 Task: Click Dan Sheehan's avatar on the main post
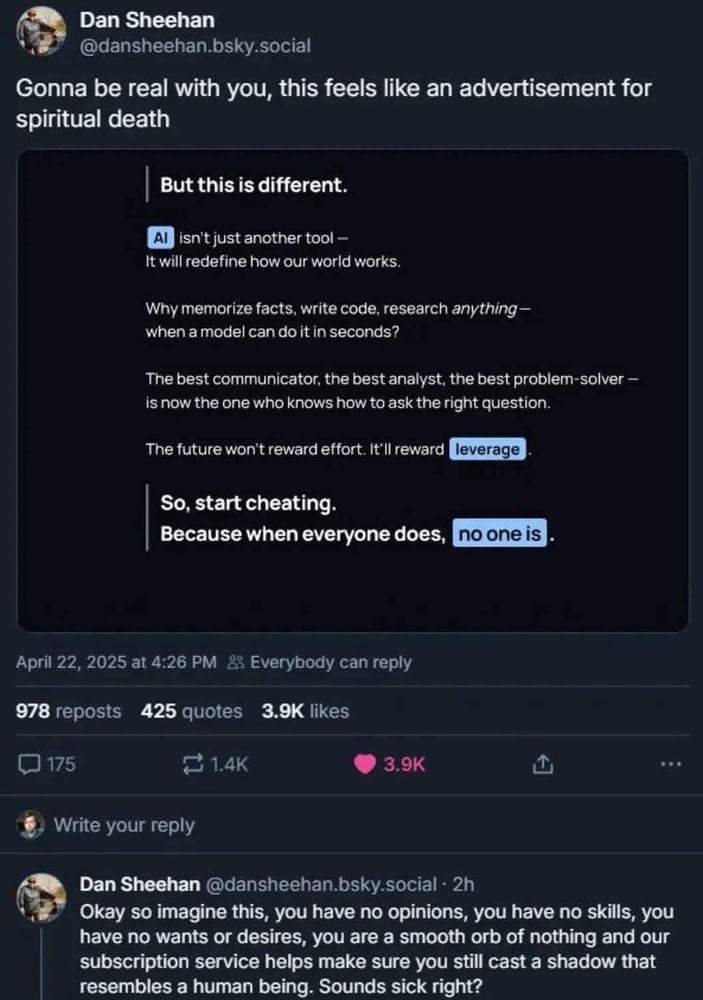(41, 31)
